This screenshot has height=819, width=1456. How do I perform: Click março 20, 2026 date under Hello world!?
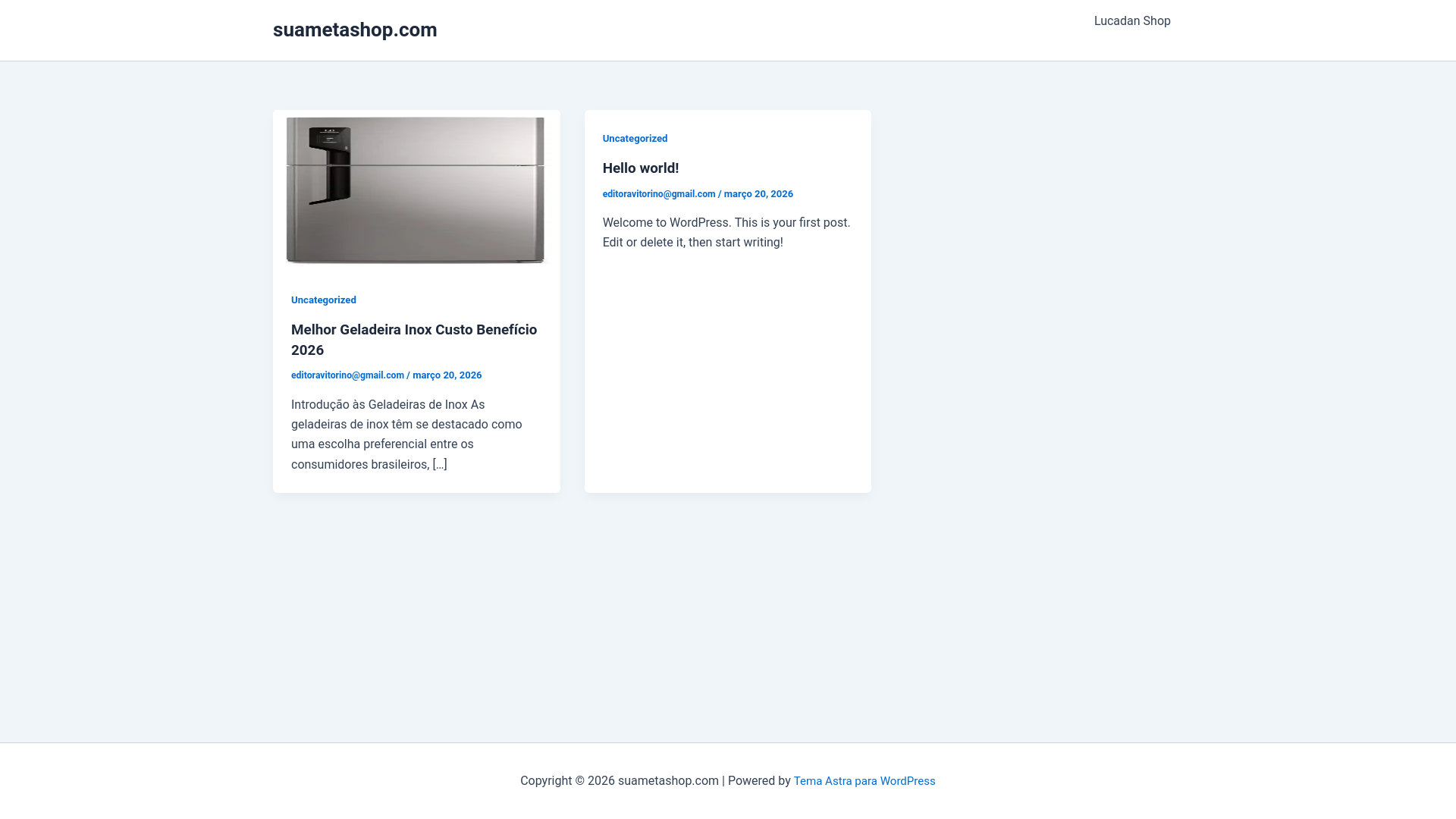click(758, 194)
